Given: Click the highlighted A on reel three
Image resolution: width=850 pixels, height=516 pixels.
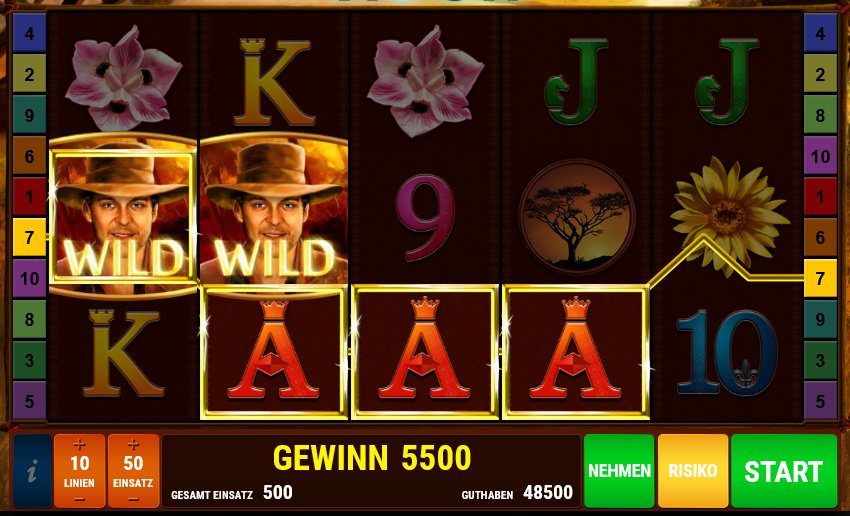Looking at the screenshot, I should point(425,352).
